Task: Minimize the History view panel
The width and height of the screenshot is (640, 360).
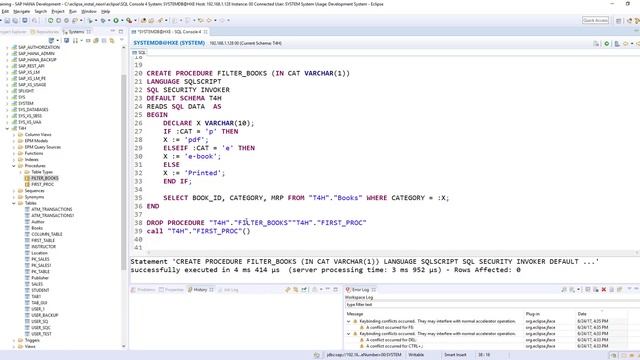Action: pos(328,289)
